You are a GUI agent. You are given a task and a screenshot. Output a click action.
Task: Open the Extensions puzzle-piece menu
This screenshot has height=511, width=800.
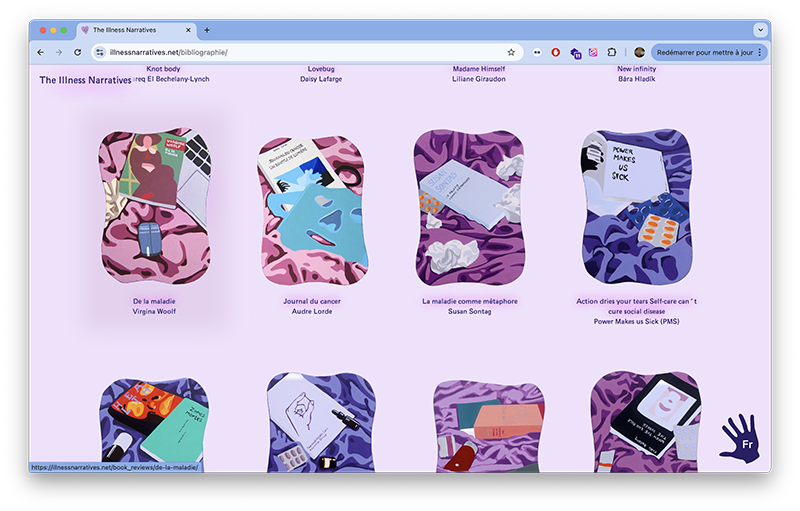[x=612, y=52]
